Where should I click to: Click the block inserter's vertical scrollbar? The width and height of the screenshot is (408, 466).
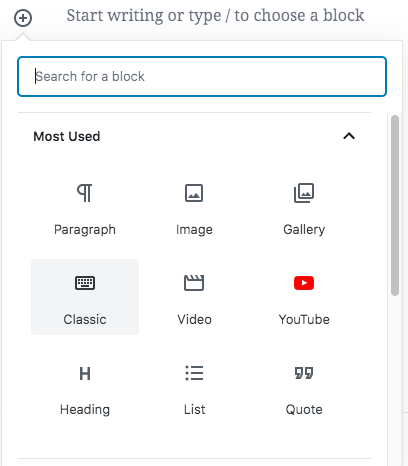395,205
